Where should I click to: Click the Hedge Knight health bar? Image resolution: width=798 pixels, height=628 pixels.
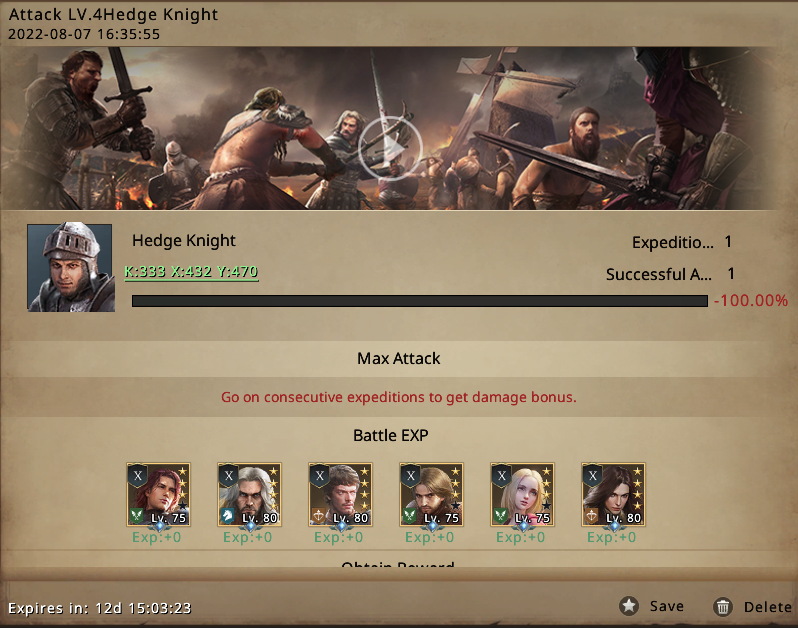point(420,301)
